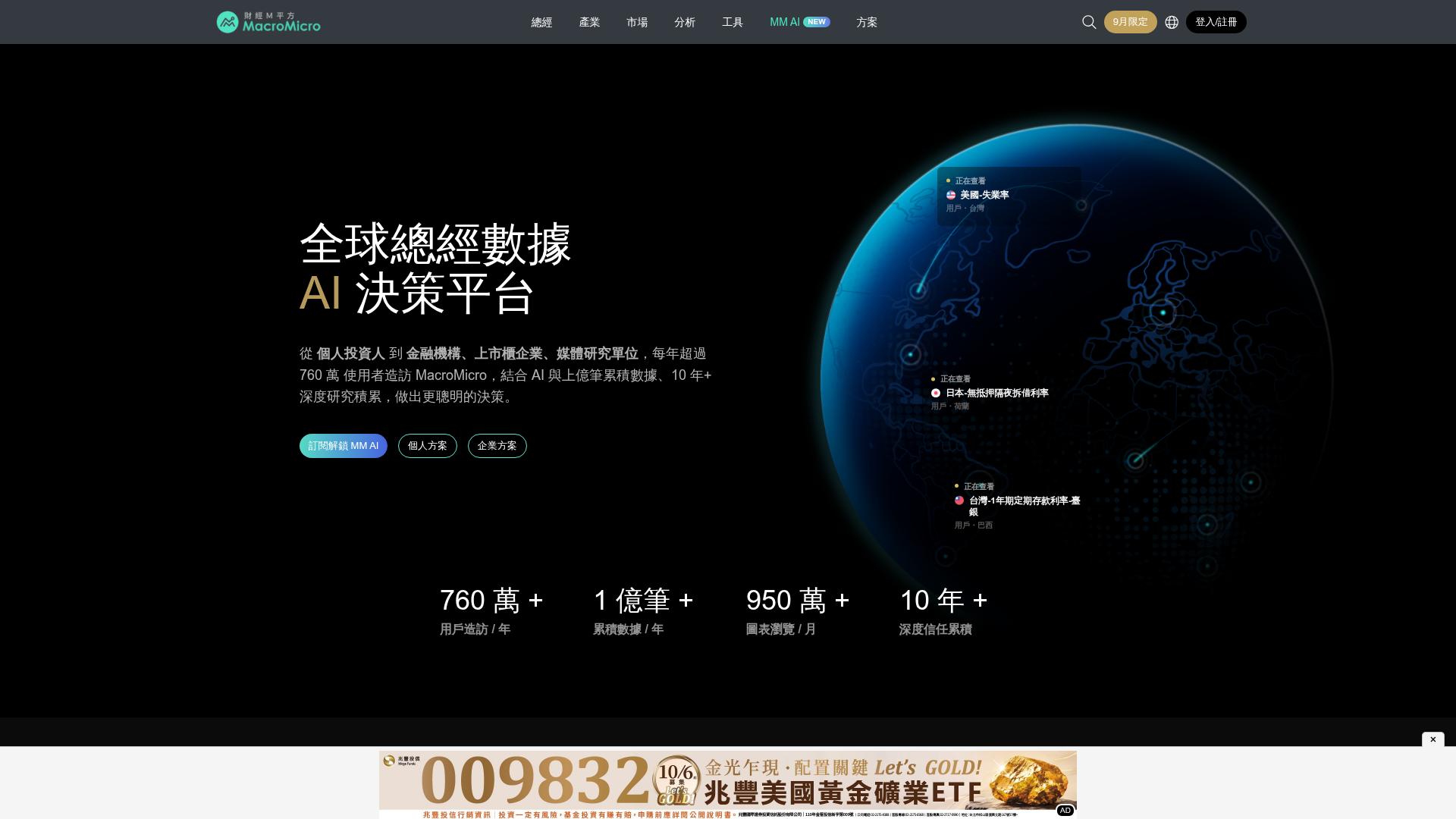Click the 1 億筆 + statistic
The width and height of the screenshot is (1456, 819).
(643, 601)
